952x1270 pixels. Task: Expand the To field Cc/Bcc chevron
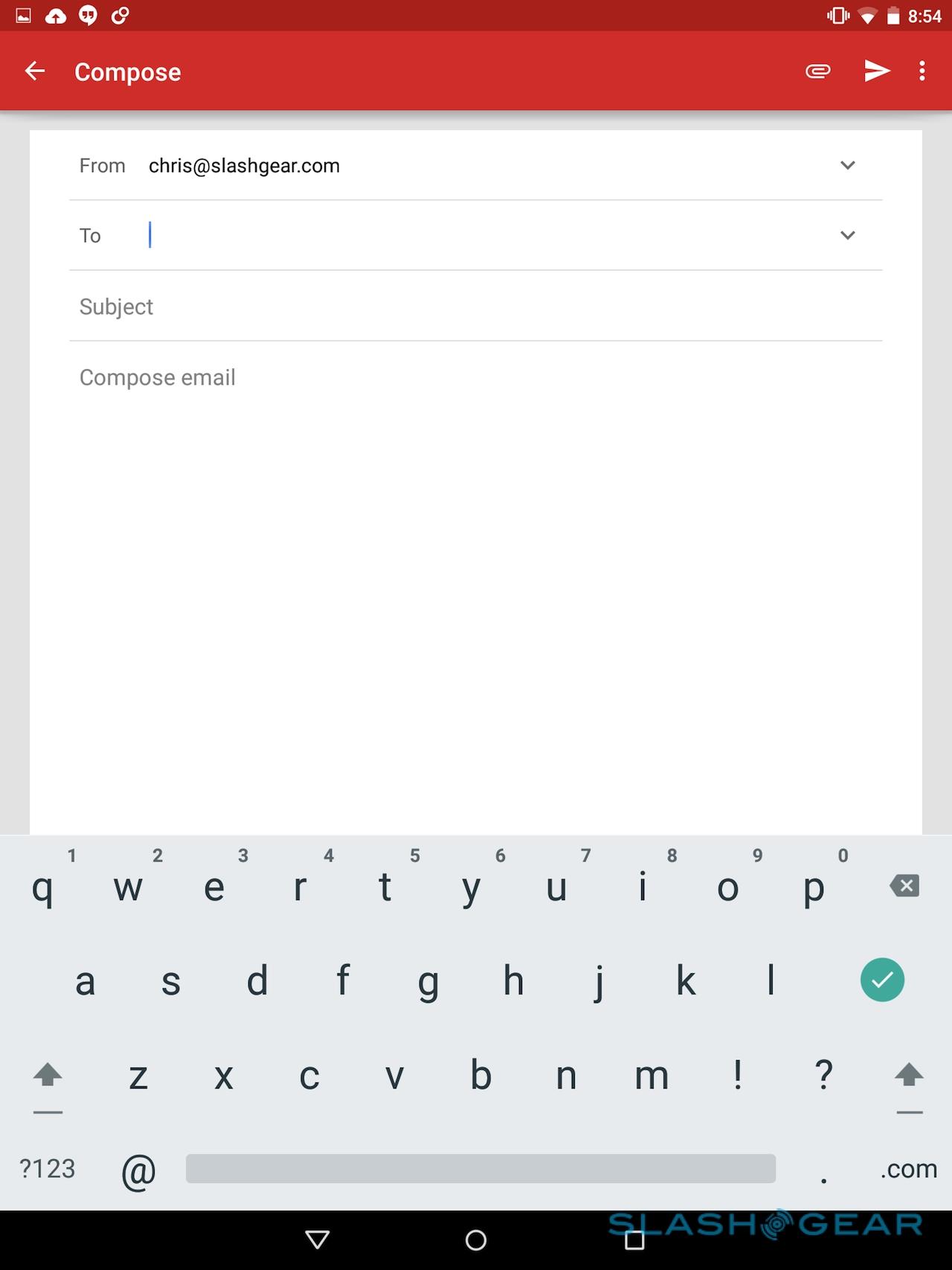pyautogui.click(x=848, y=235)
